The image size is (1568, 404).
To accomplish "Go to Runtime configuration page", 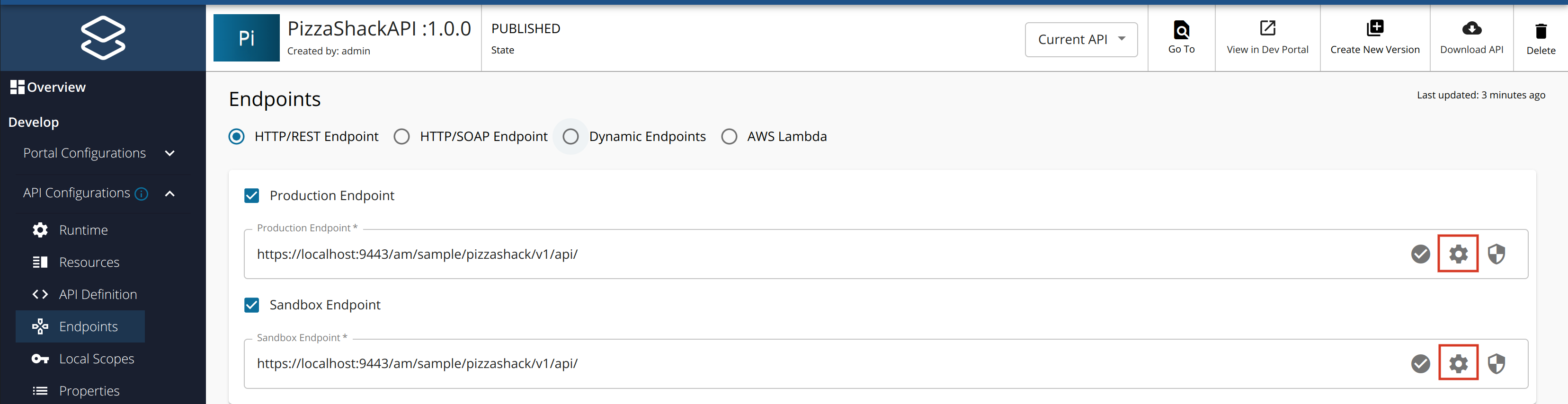I will pyautogui.click(x=83, y=230).
